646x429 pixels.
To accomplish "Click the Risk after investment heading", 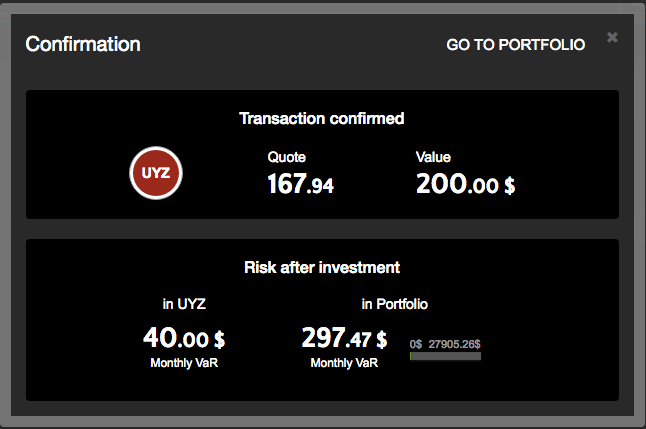I will 322,267.
